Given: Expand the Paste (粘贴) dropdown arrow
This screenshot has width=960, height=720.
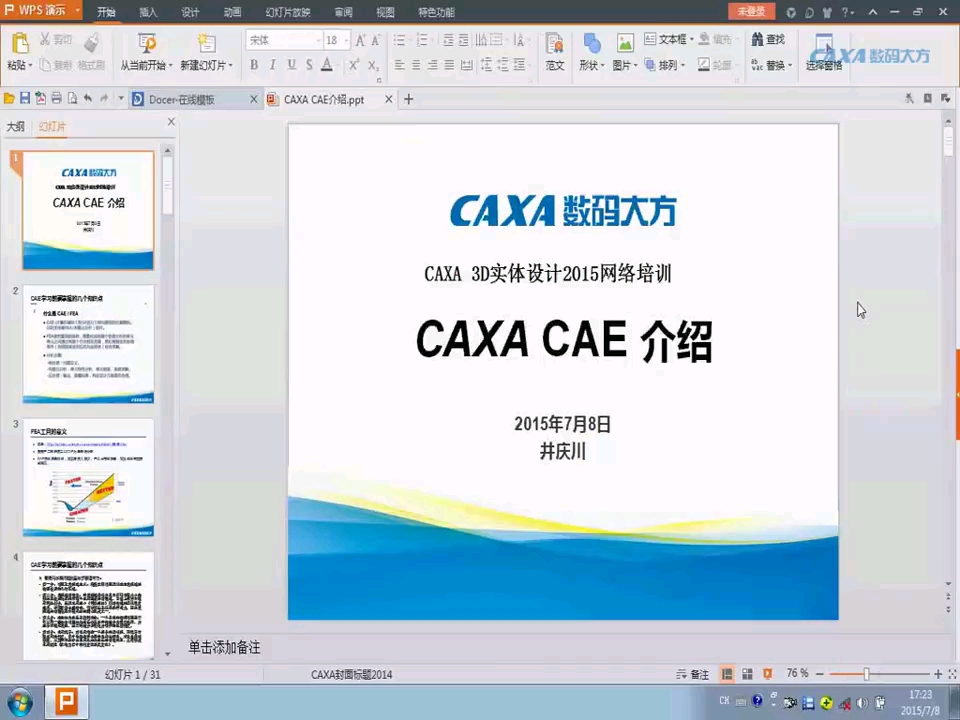Looking at the screenshot, I should pyautogui.click(x=30, y=65).
